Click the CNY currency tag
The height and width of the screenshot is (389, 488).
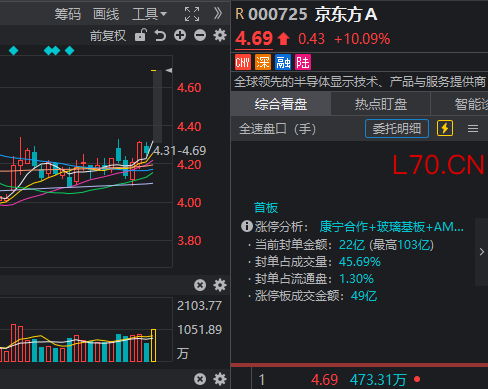tap(243, 62)
